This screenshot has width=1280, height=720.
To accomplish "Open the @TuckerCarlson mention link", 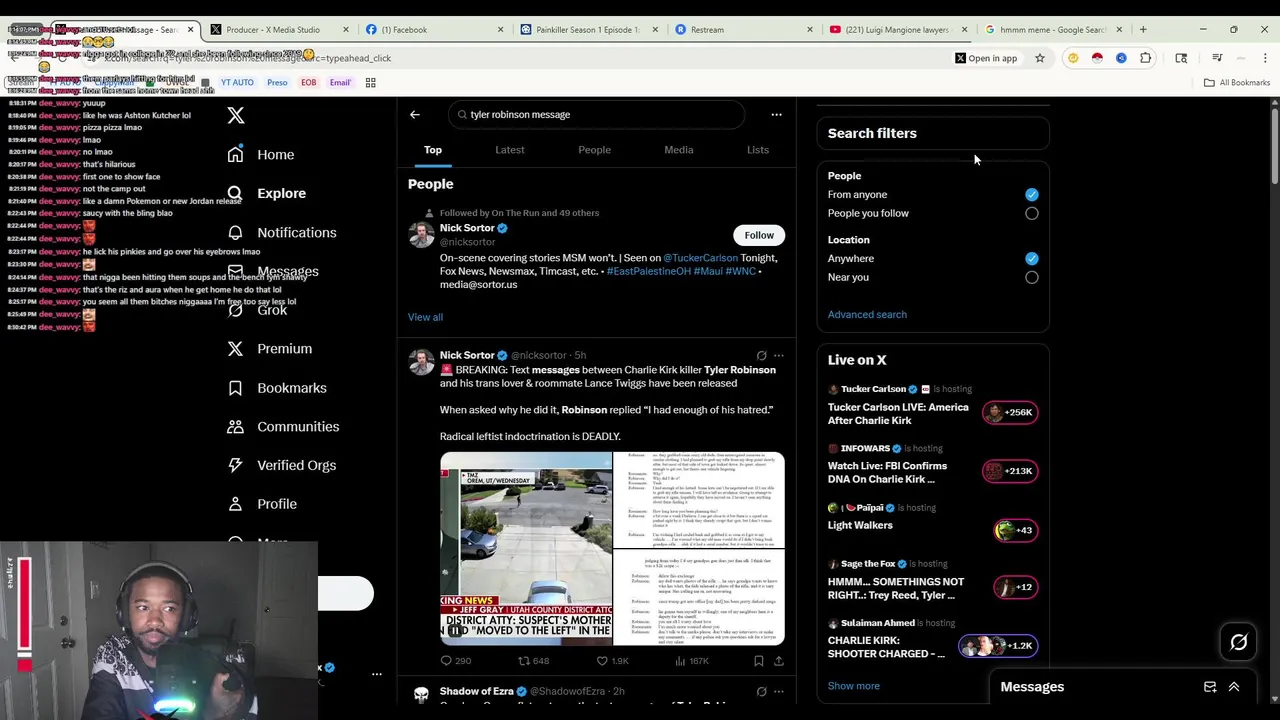I will pos(700,258).
